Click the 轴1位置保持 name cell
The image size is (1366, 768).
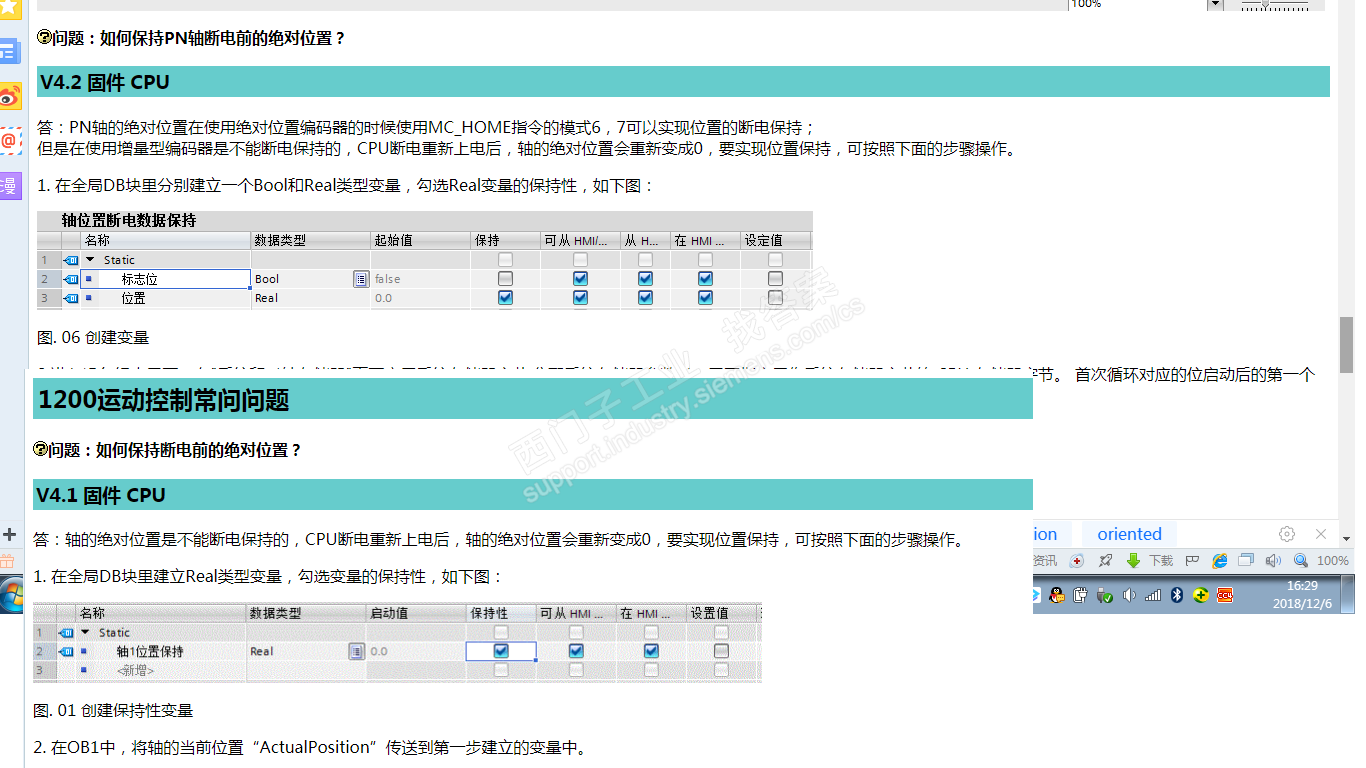click(160, 651)
